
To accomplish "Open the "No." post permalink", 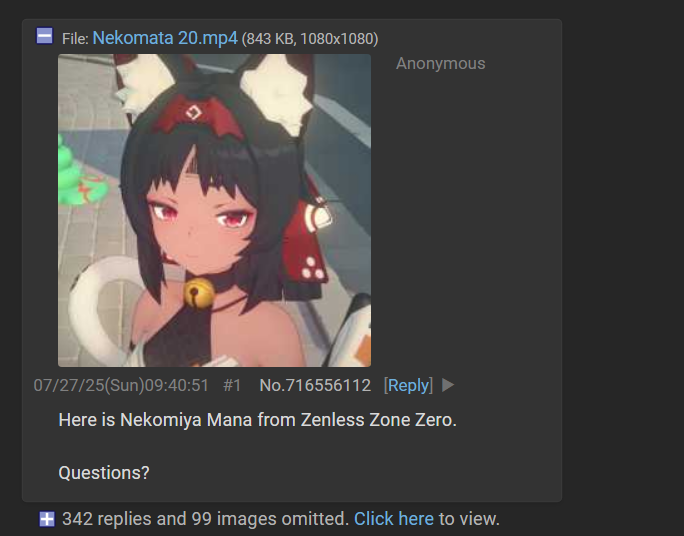I will point(272,386).
